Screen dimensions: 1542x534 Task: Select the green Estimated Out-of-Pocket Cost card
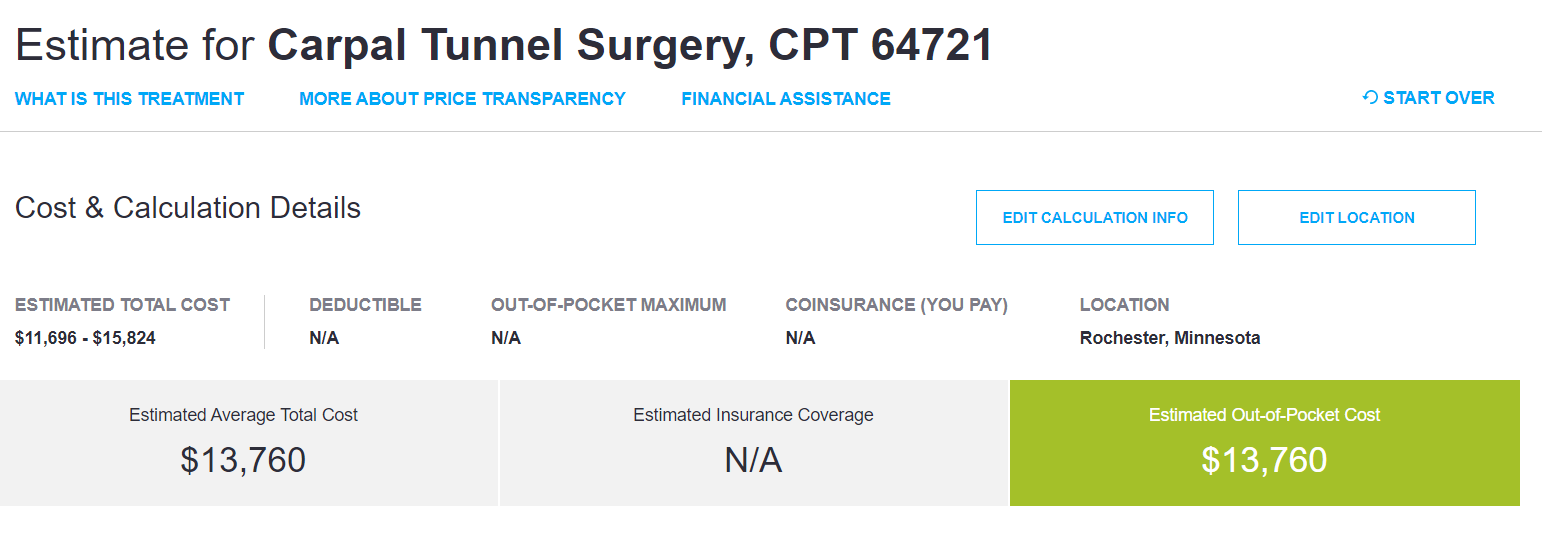point(1264,443)
